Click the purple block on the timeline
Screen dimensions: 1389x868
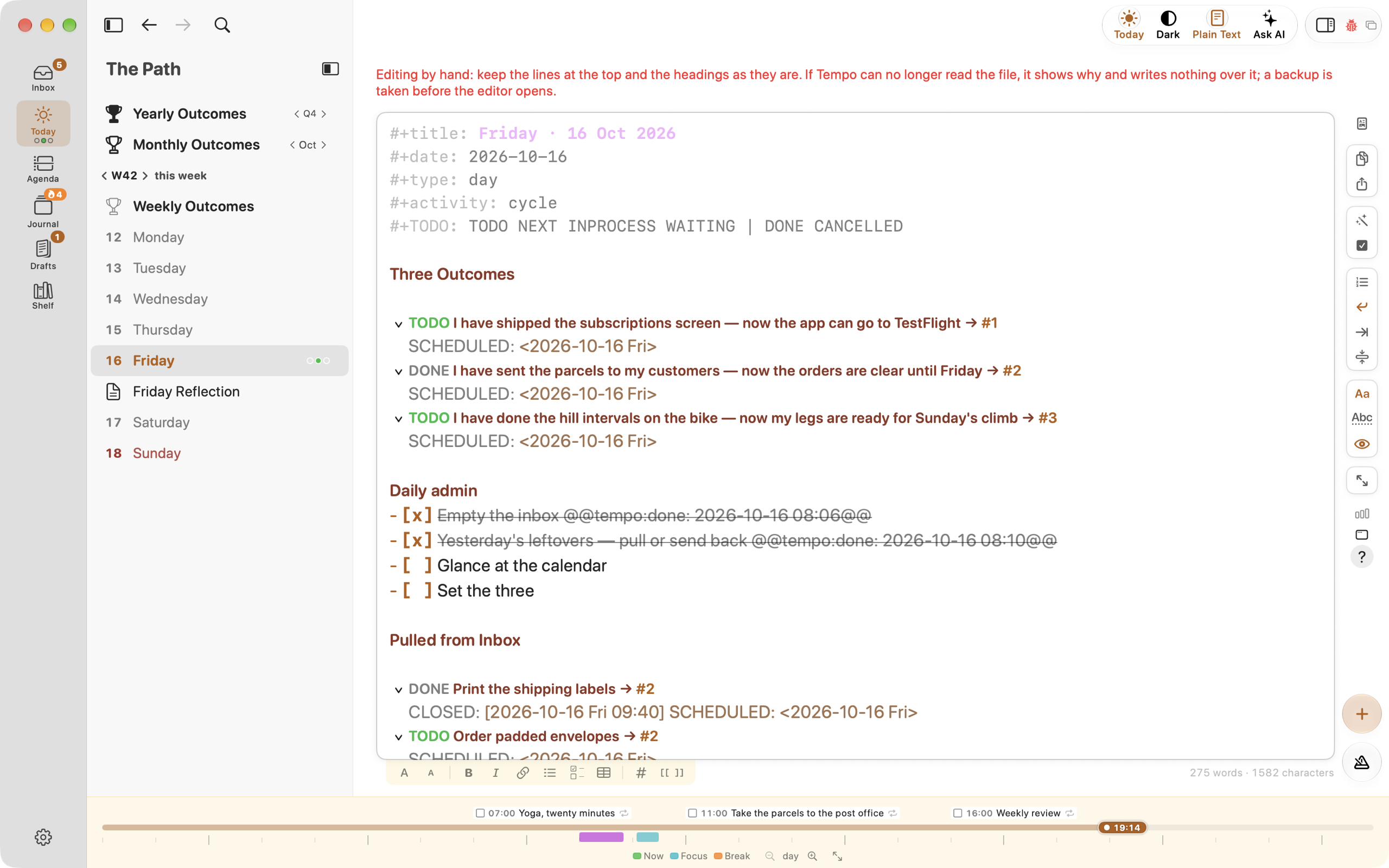tap(601, 837)
